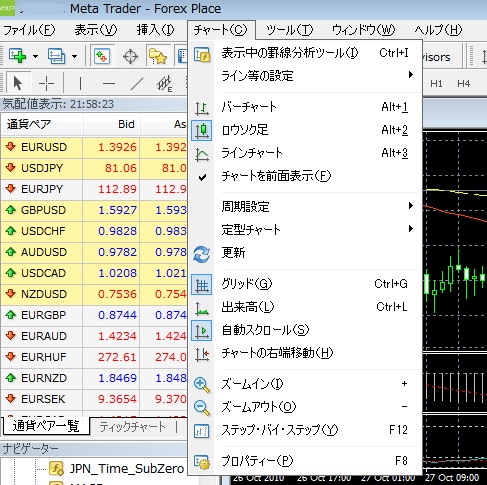Viewport: 487px width, 485px height.
Task: Toggle グリッド(G) grid display
Action: pyautogui.click(x=304, y=284)
